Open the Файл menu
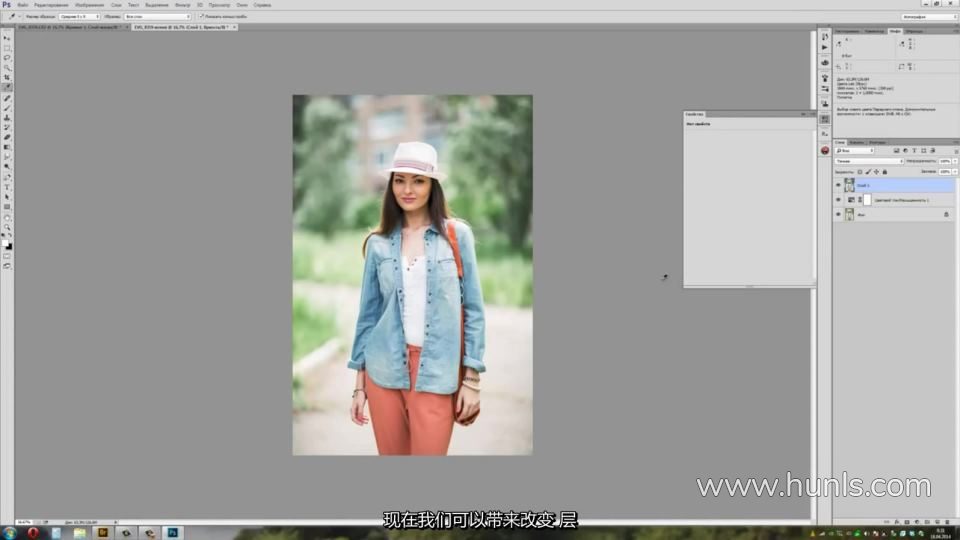The image size is (960, 540). pos(22,5)
